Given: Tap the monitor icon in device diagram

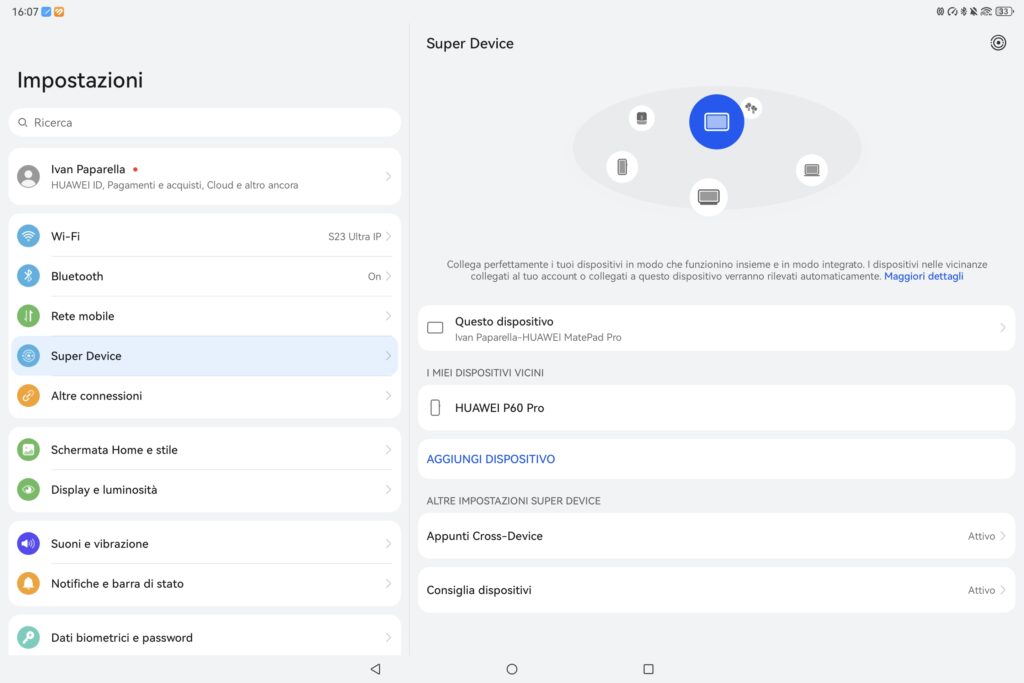Looking at the screenshot, I should point(708,196).
